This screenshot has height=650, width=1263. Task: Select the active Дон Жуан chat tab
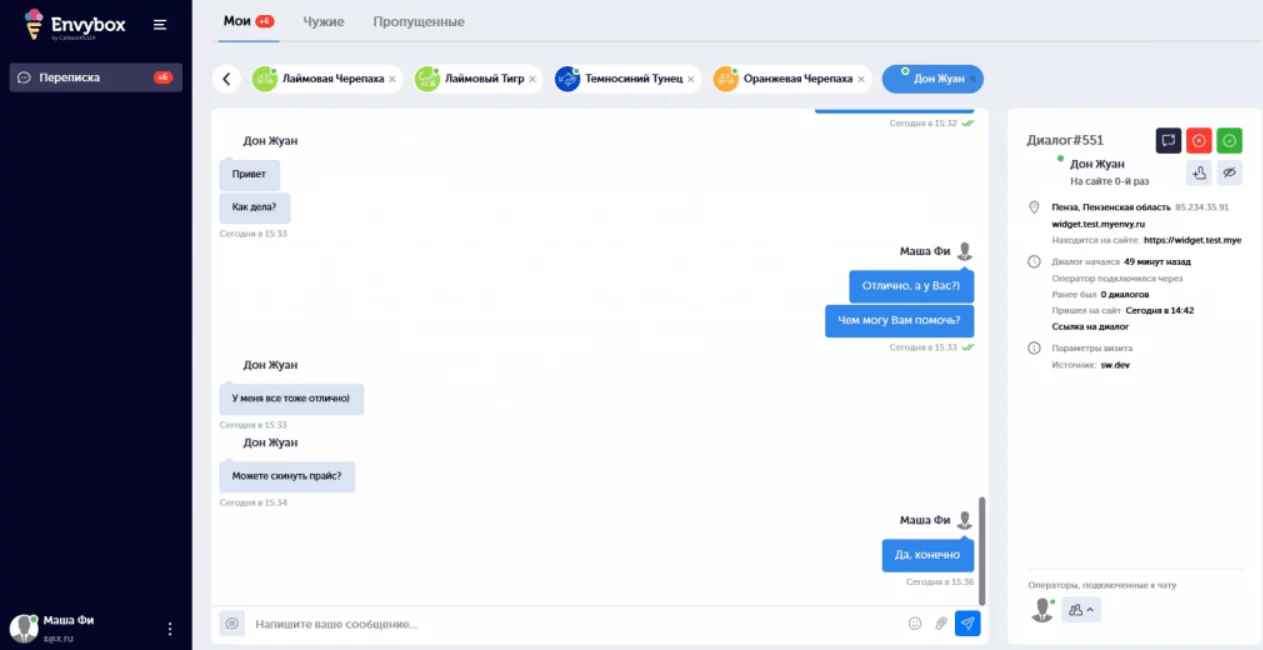[933, 79]
